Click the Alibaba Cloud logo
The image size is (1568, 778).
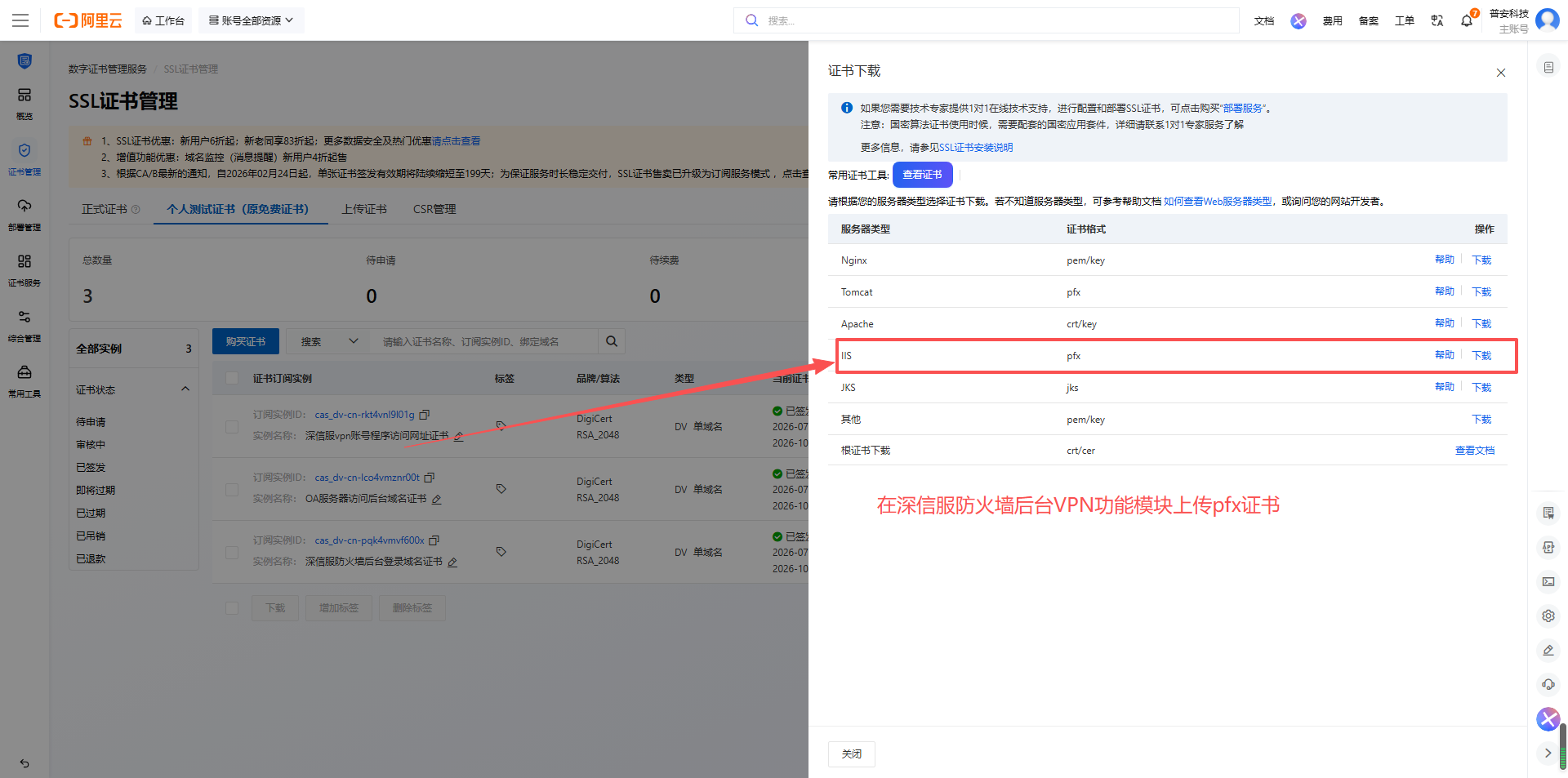point(88,20)
